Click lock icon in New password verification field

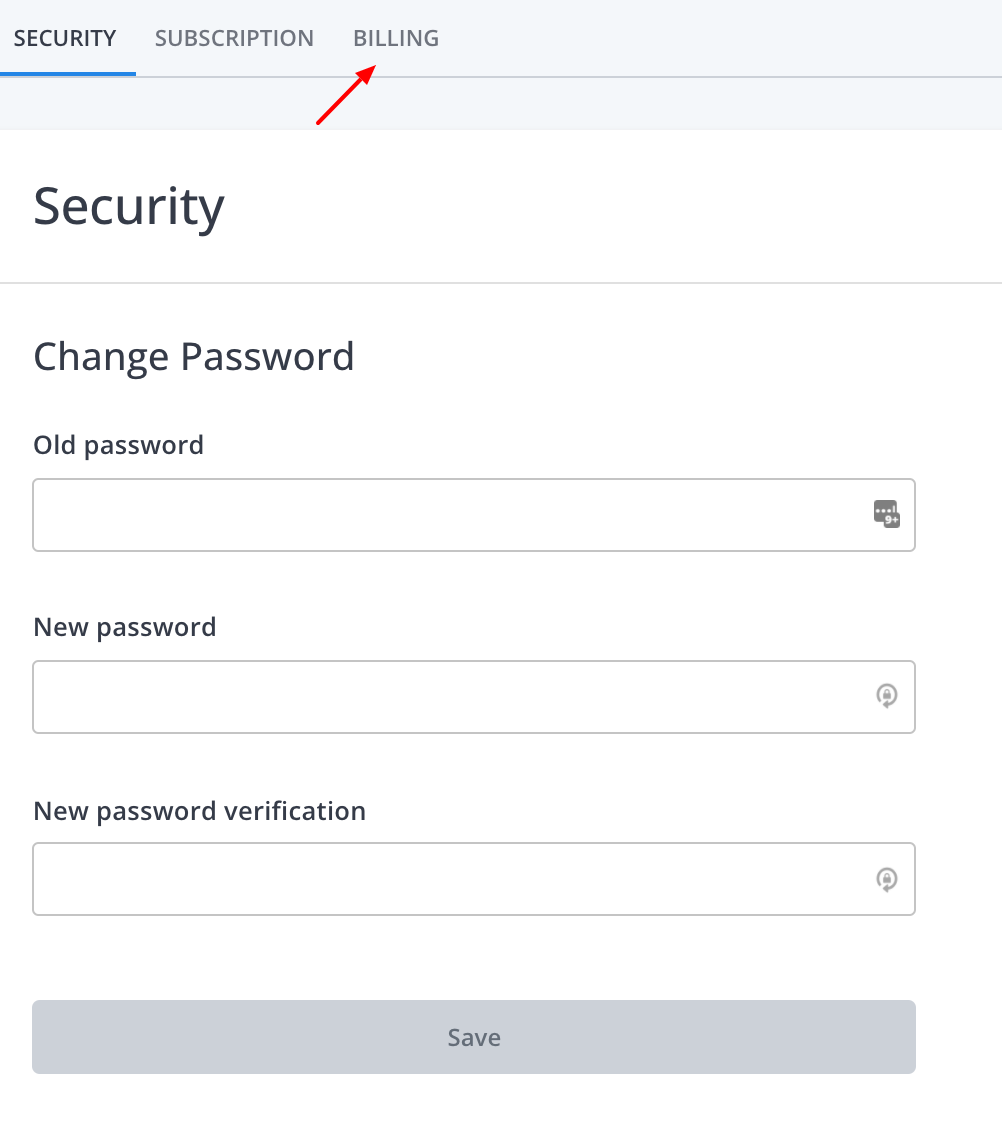click(x=887, y=879)
